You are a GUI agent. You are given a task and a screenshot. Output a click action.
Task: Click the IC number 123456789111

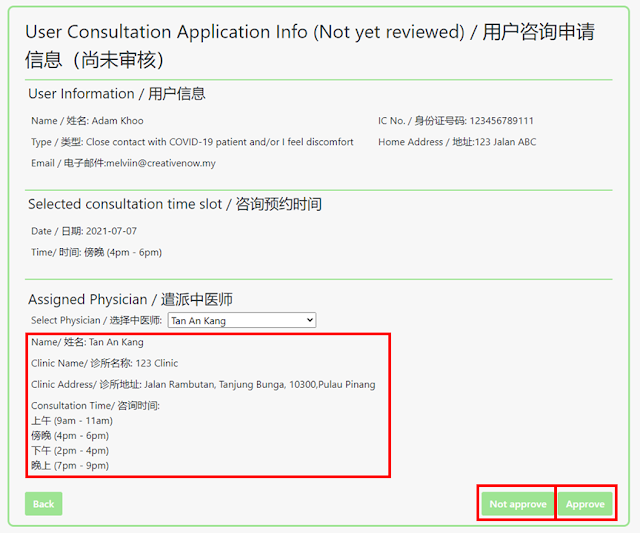click(501, 121)
